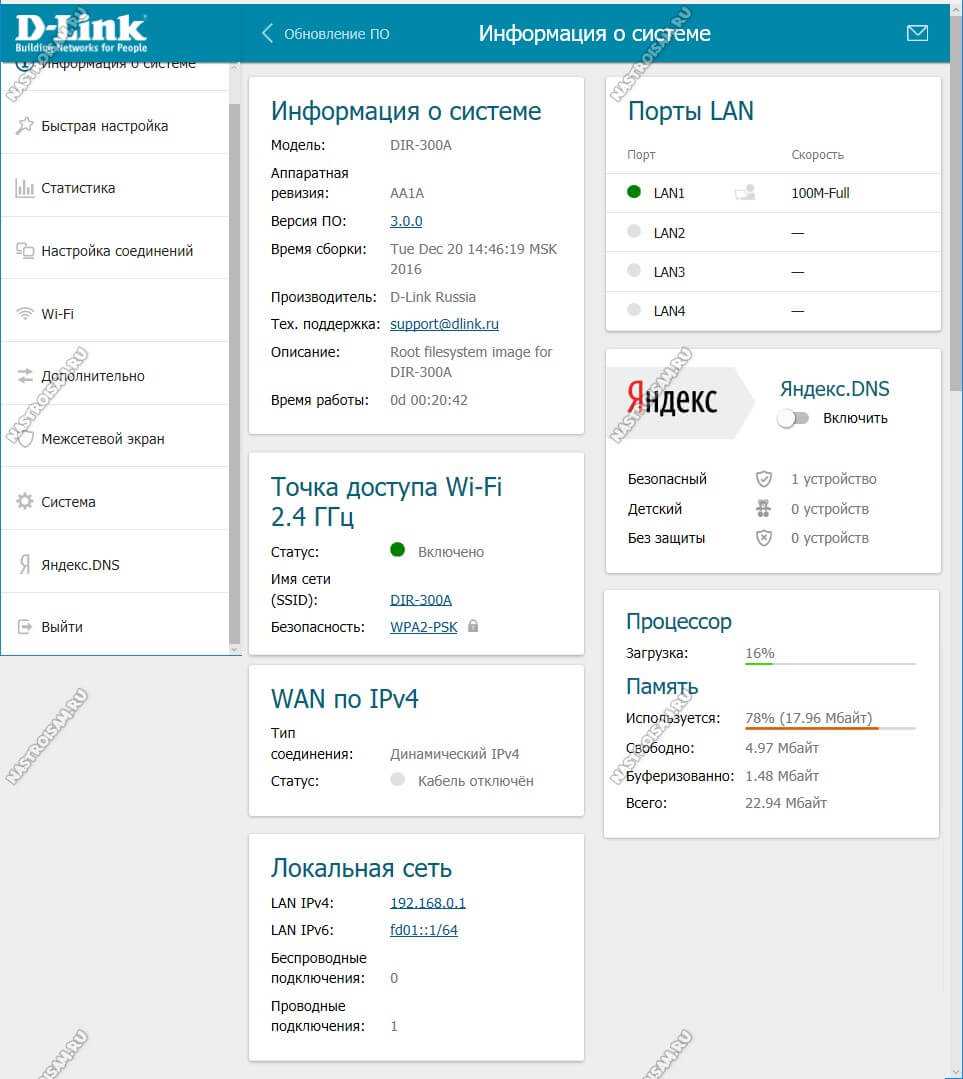Enable the Яндекс.DNS toggle switch

pyautogui.click(x=793, y=418)
